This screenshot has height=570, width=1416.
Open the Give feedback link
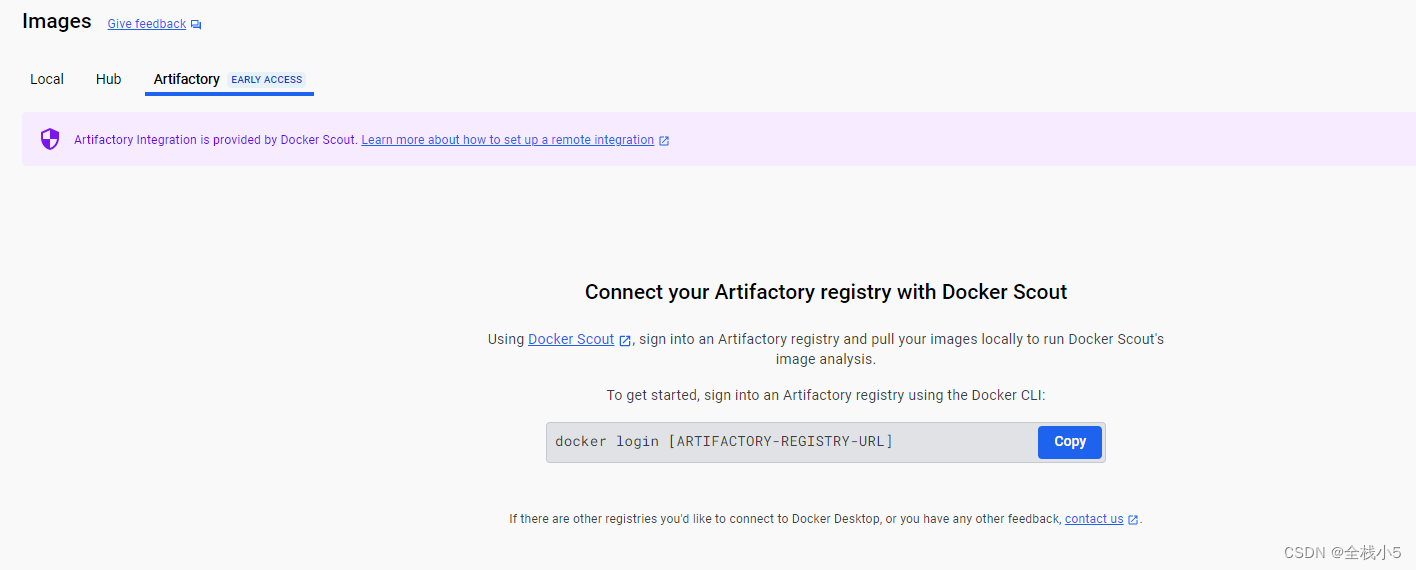point(147,24)
